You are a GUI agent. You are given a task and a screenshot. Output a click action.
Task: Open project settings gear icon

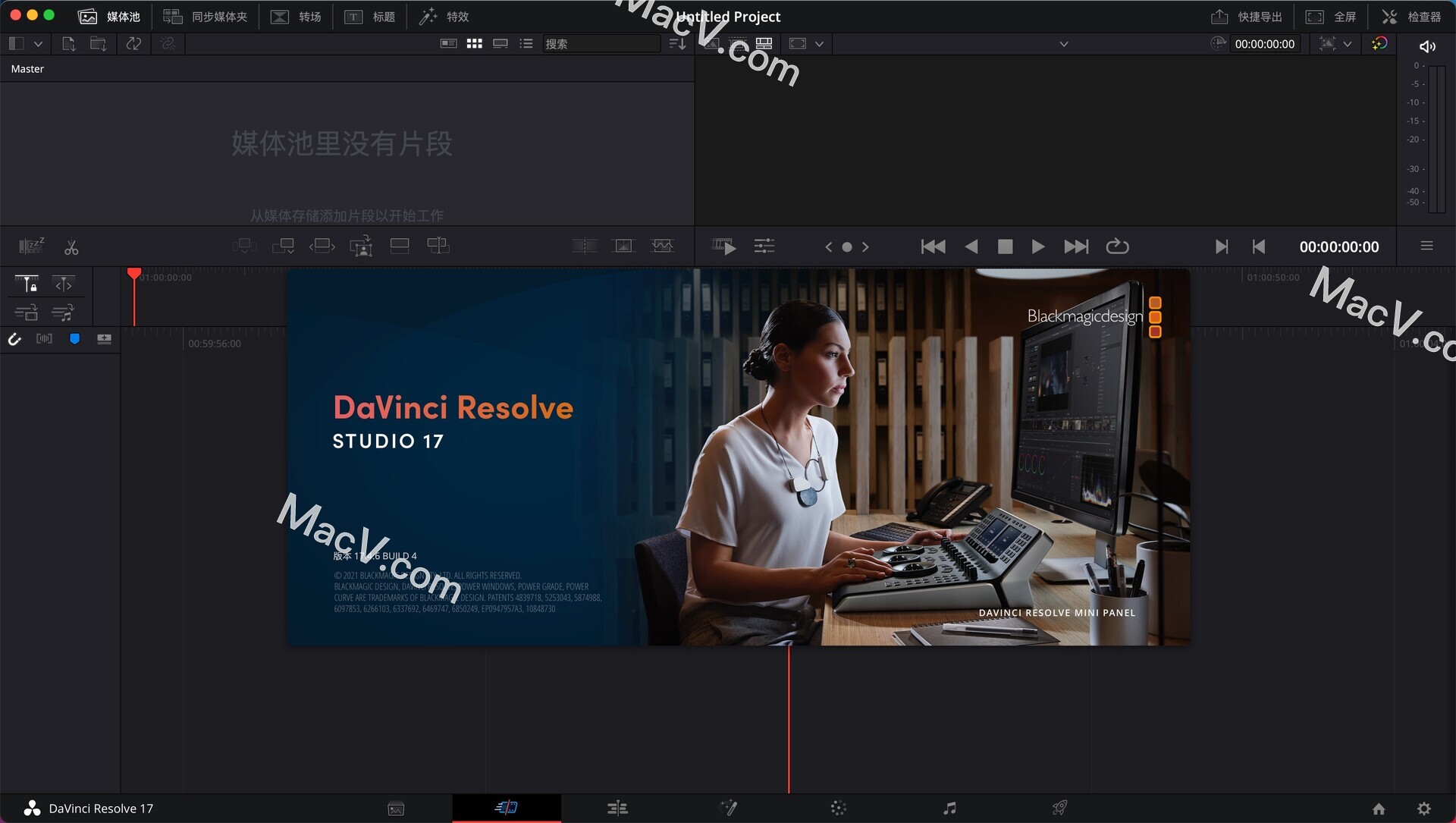(1424, 809)
